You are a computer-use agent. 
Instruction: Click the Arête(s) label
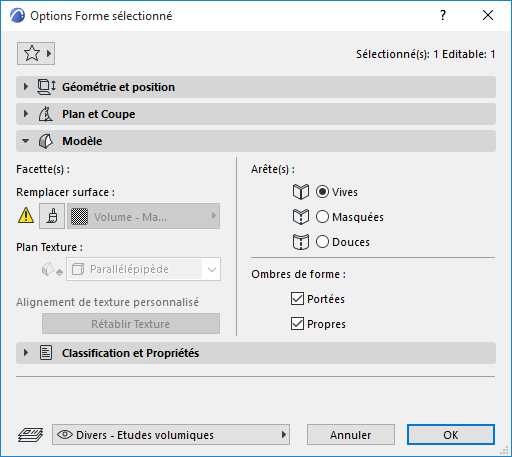point(273,169)
